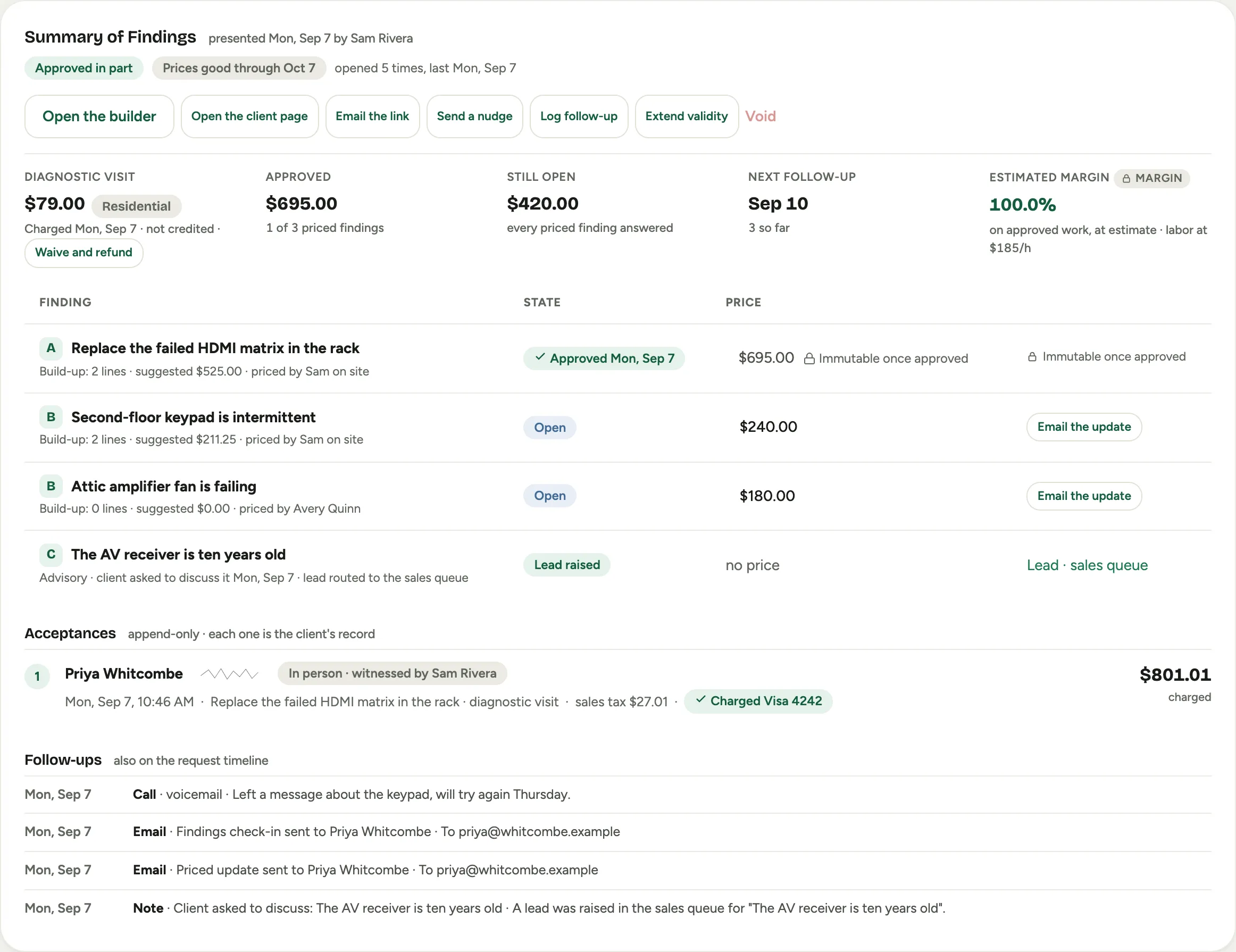Click the 100.0% estimated margin value
Image resolution: width=1236 pixels, height=952 pixels.
1022,204
